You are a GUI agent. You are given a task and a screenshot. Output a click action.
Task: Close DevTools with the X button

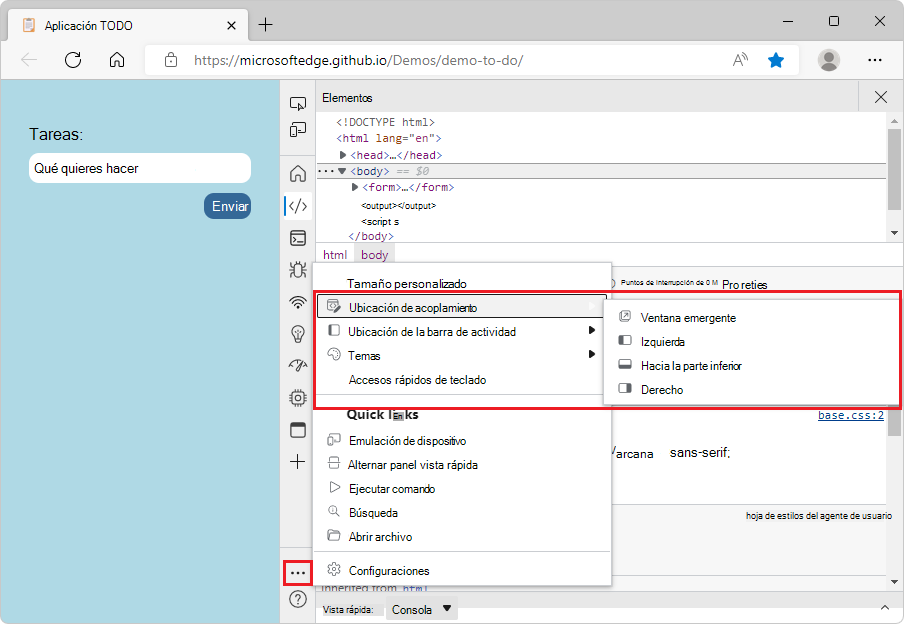[880, 97]
